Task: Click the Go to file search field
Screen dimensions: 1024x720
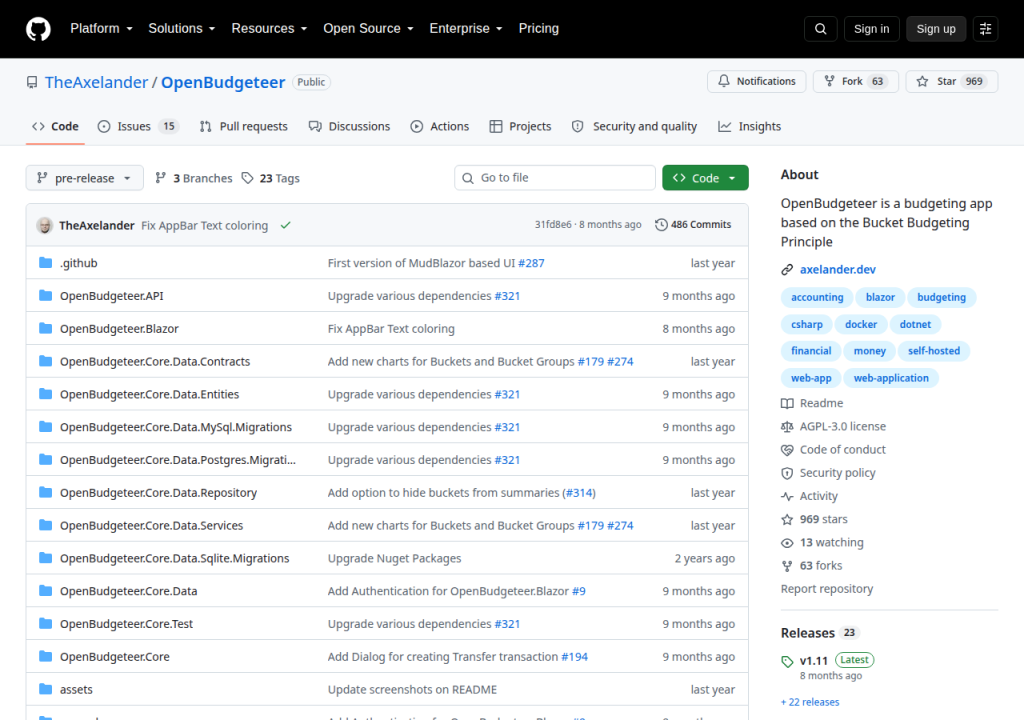Action: point(554,178)
